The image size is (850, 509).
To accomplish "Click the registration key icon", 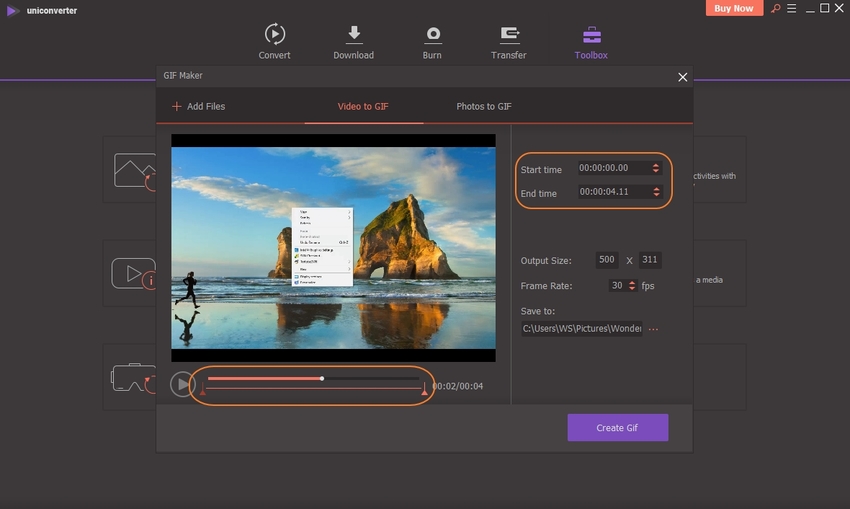I will [x=773, y=9].
